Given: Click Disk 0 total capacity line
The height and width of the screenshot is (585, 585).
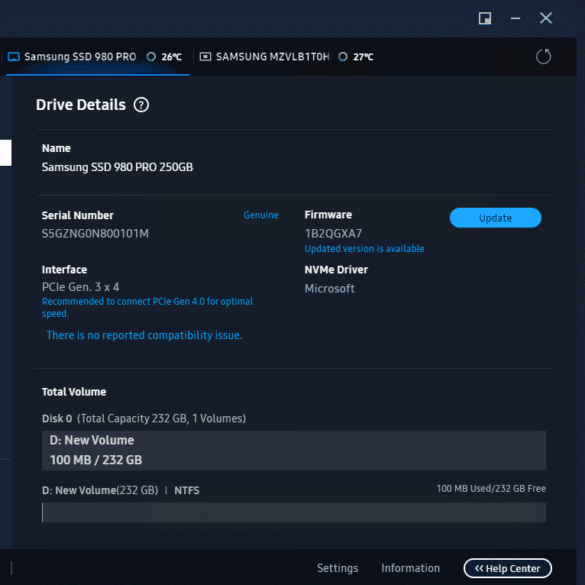Looking at the screenshot, I should coord(144,419).
